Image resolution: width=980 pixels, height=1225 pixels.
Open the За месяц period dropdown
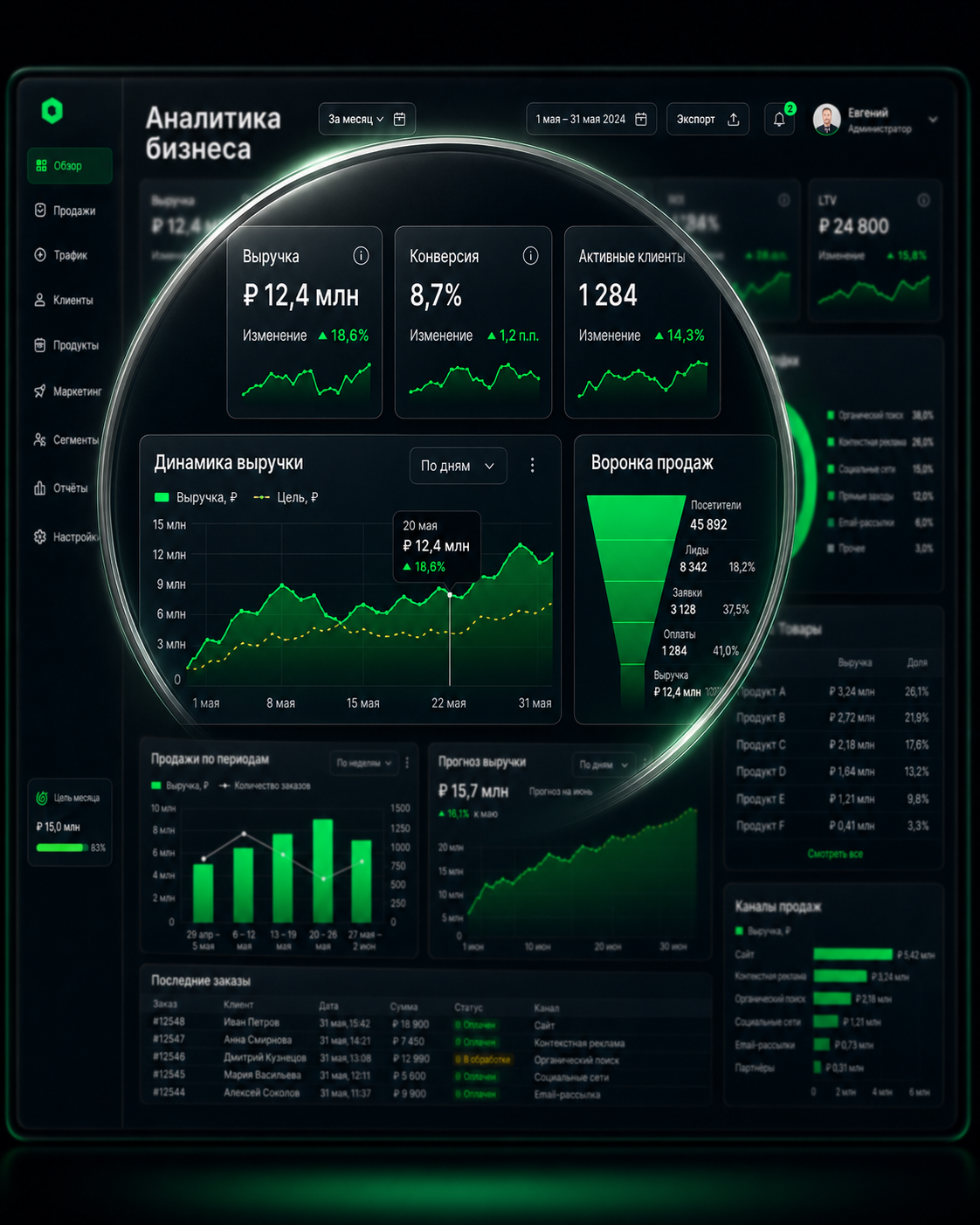367,119
